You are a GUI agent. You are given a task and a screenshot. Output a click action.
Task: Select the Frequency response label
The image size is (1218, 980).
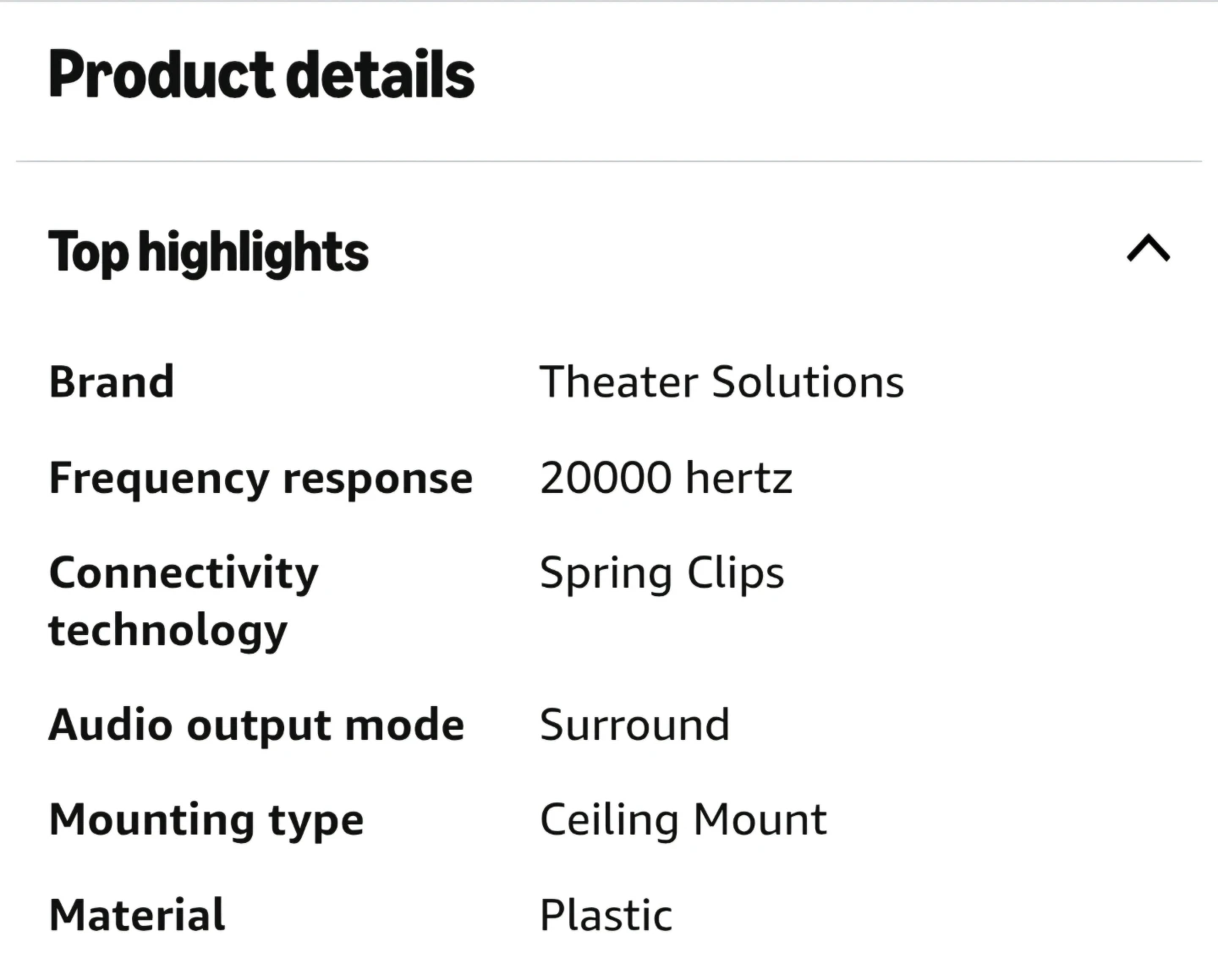tap(261, 479)
